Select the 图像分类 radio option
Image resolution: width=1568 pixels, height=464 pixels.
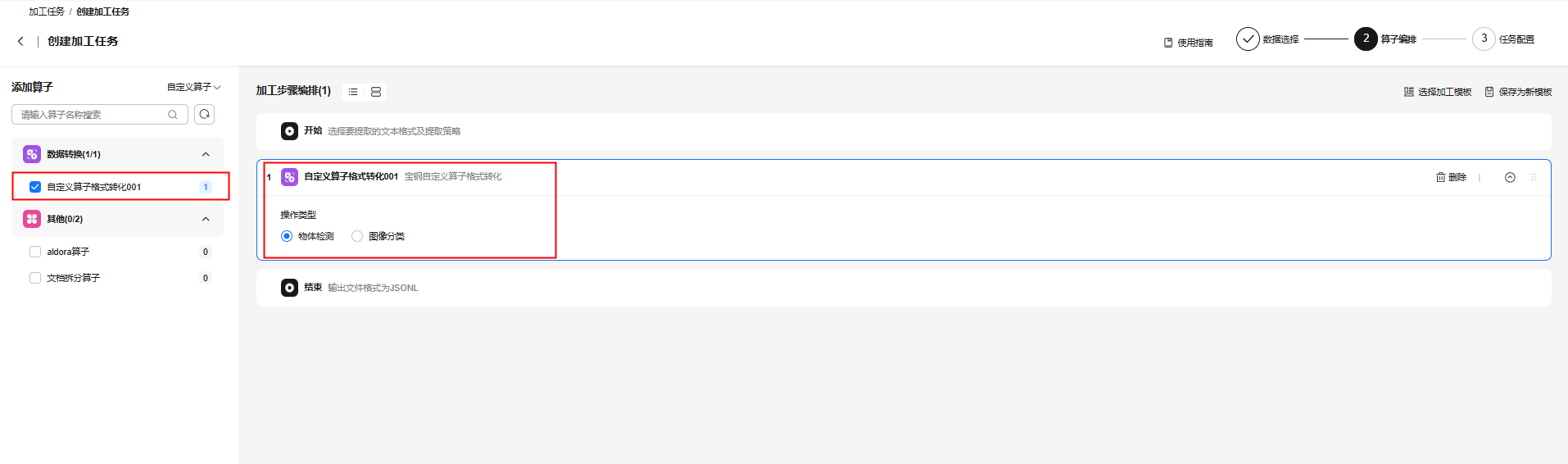[x=357, y=236]
